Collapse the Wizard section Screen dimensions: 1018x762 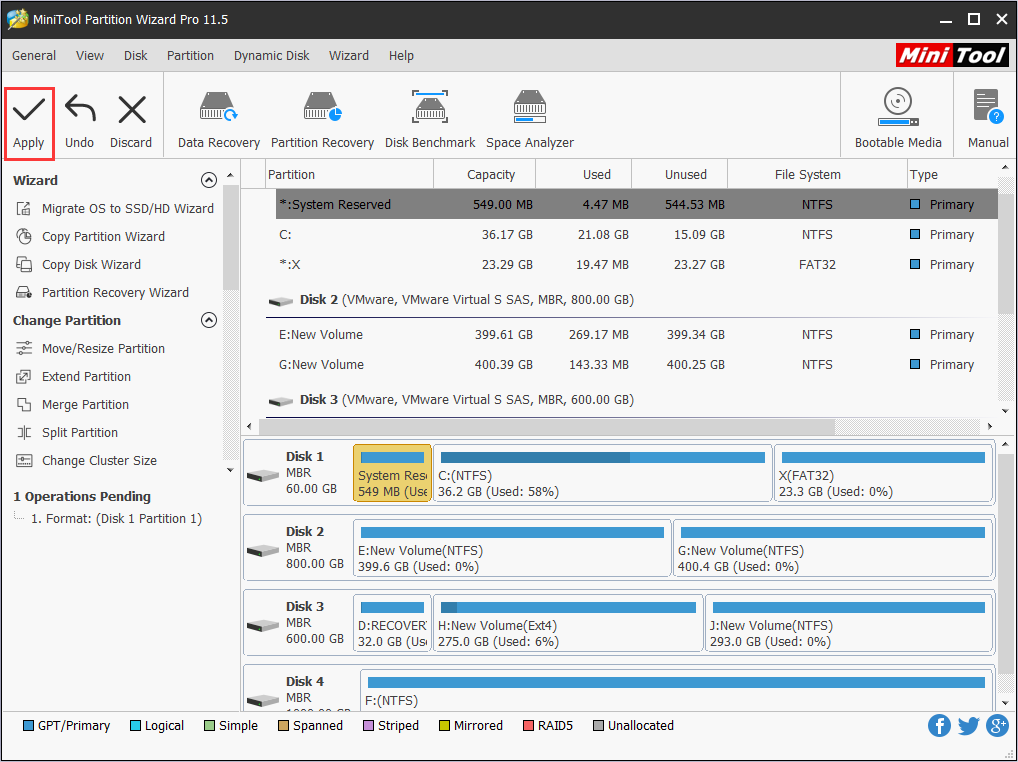pyautogui.click(x=208, y=180)
